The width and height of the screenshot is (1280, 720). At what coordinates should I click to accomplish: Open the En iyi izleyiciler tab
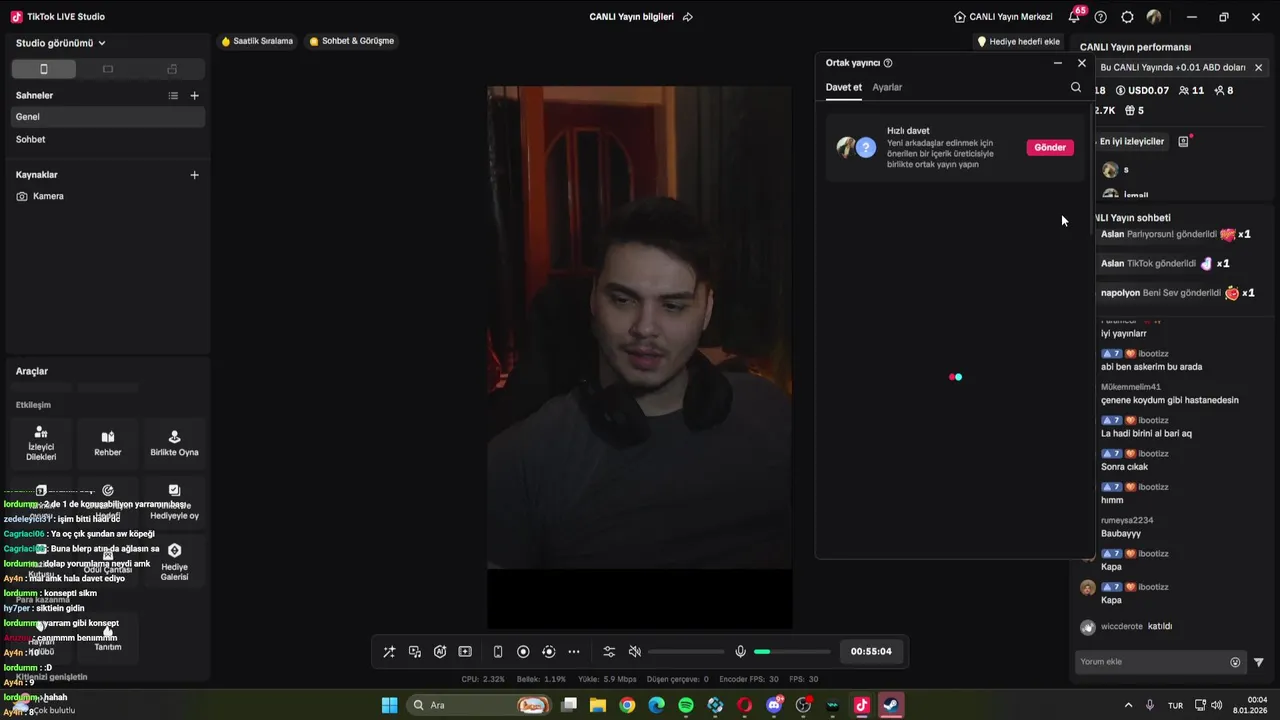coord(1132,142)
